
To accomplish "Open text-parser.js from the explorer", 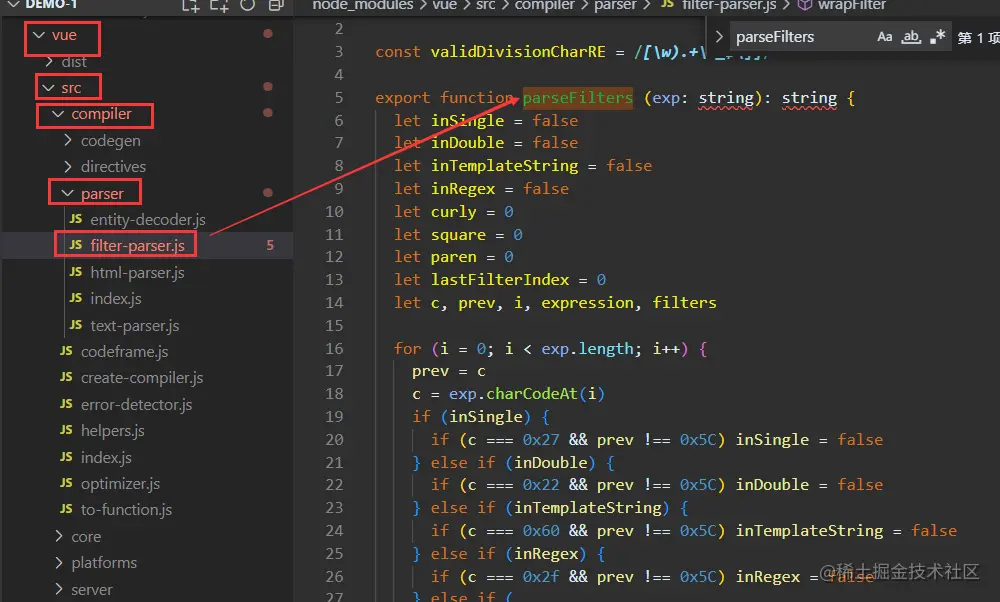I will (135, 325).
